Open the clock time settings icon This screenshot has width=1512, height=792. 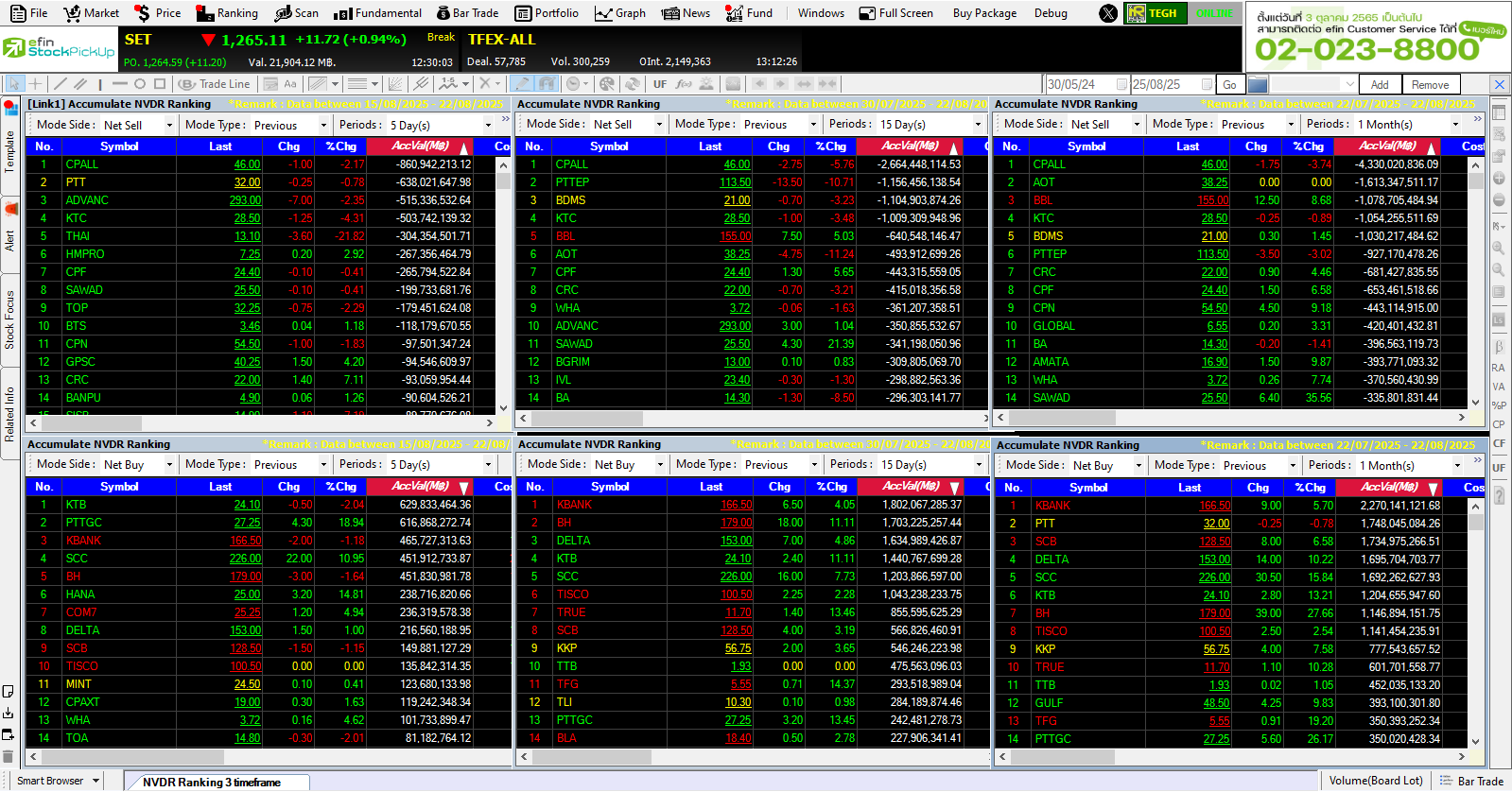(573, 84)
